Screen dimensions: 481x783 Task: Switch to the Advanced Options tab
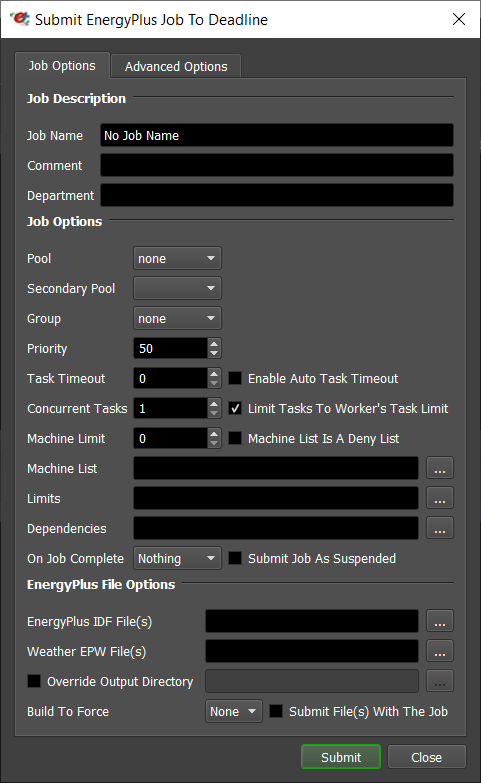176,66
